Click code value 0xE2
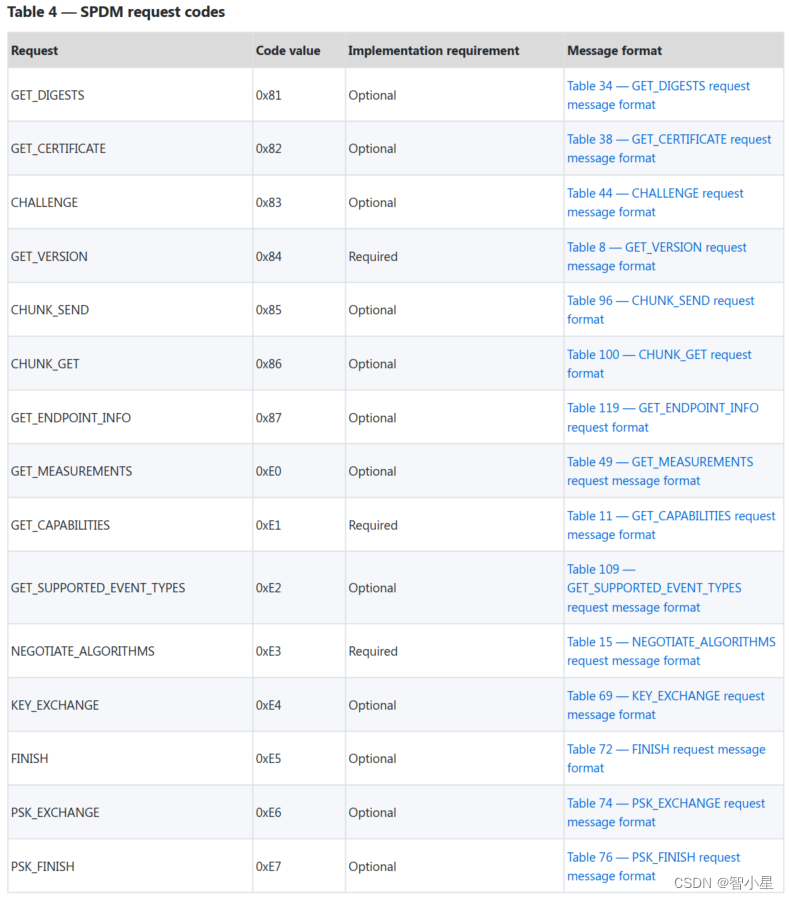This screenshot has width=789, height=899. pyautogui.click(x=269, y=588)
